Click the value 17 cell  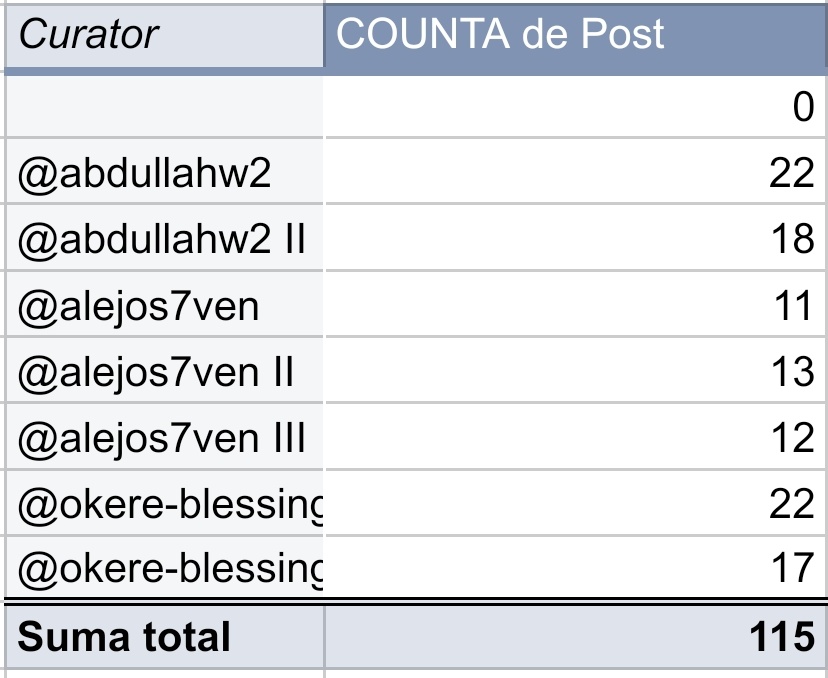pyautogui.click(x=576, y=567)
